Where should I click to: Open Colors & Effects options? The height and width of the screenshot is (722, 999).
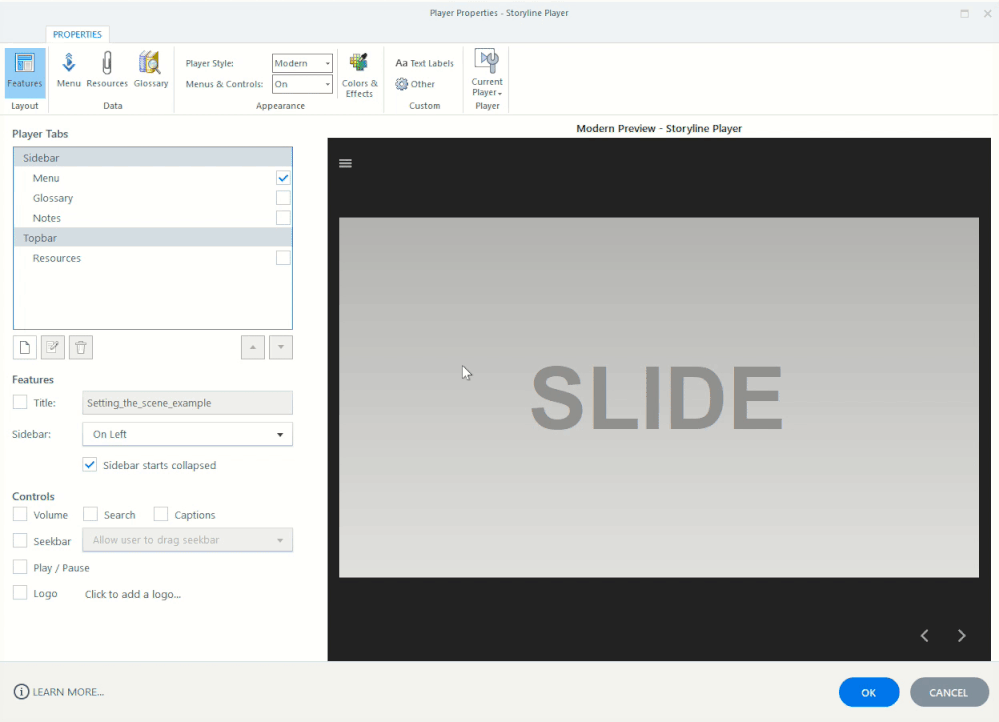click(x=359, y=75)
